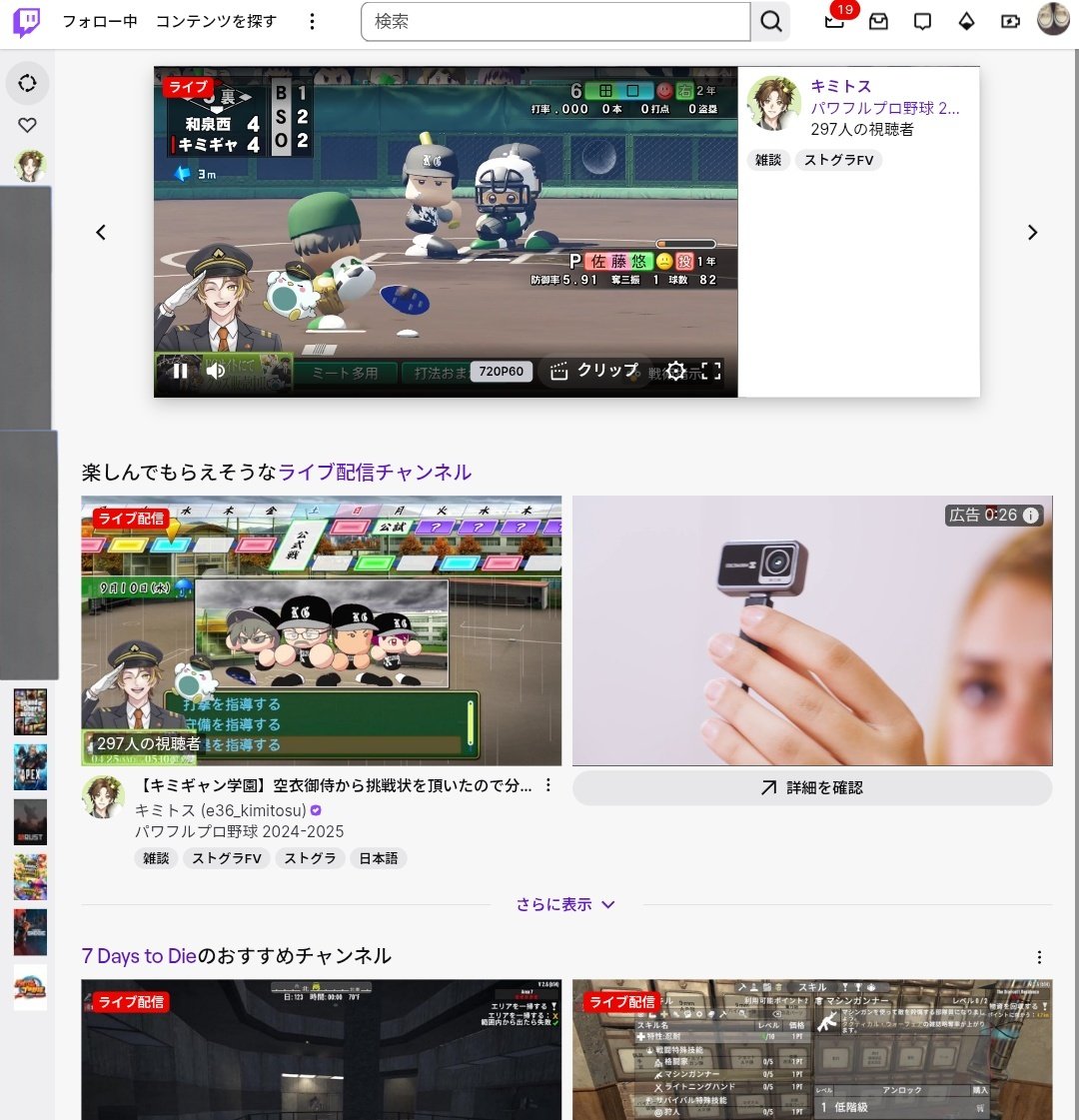Click the magnifier search button

770,21
